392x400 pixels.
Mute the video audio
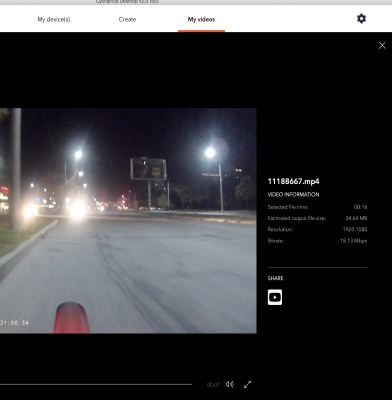[230, 384]
